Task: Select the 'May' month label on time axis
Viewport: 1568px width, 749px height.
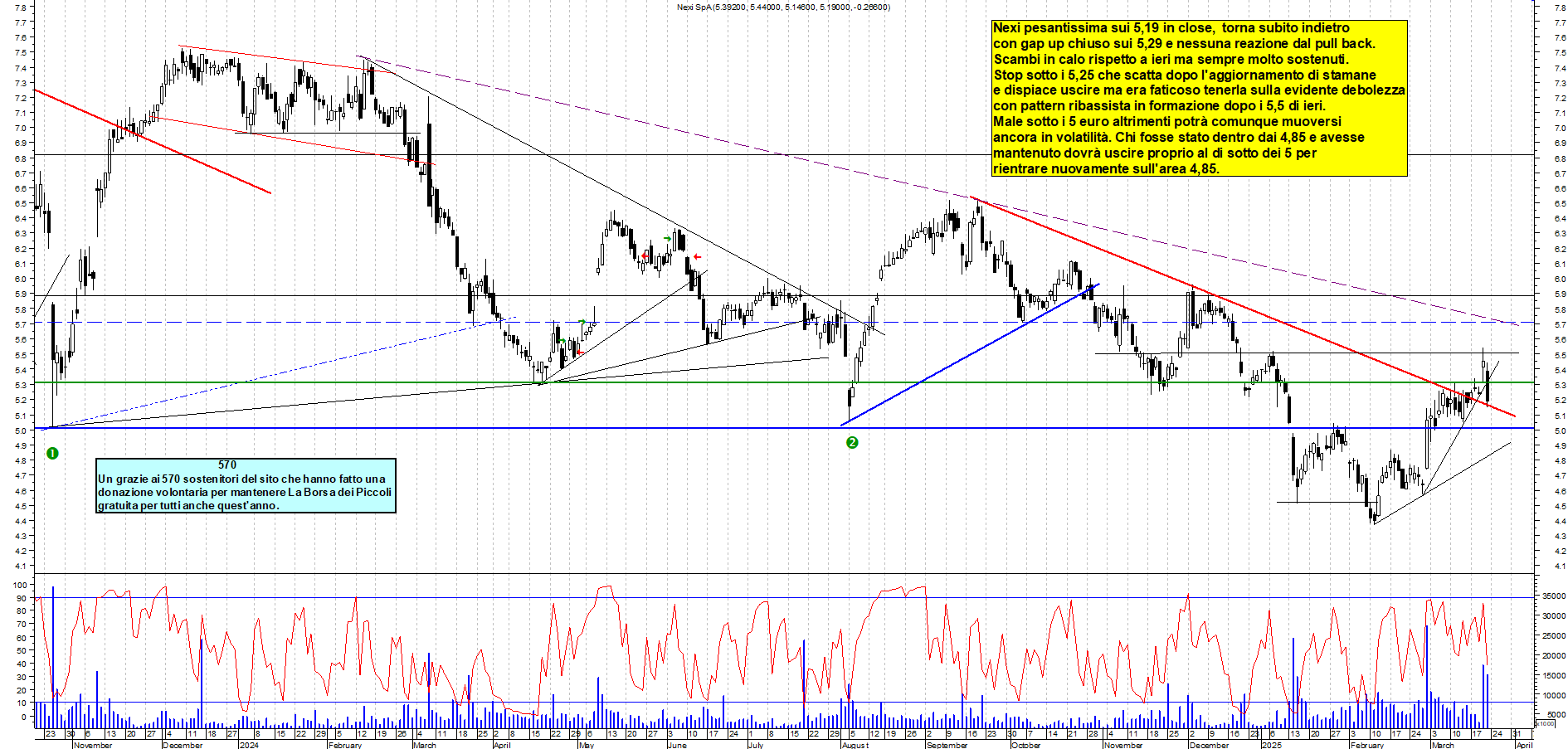Action: [x=587, y=745]
